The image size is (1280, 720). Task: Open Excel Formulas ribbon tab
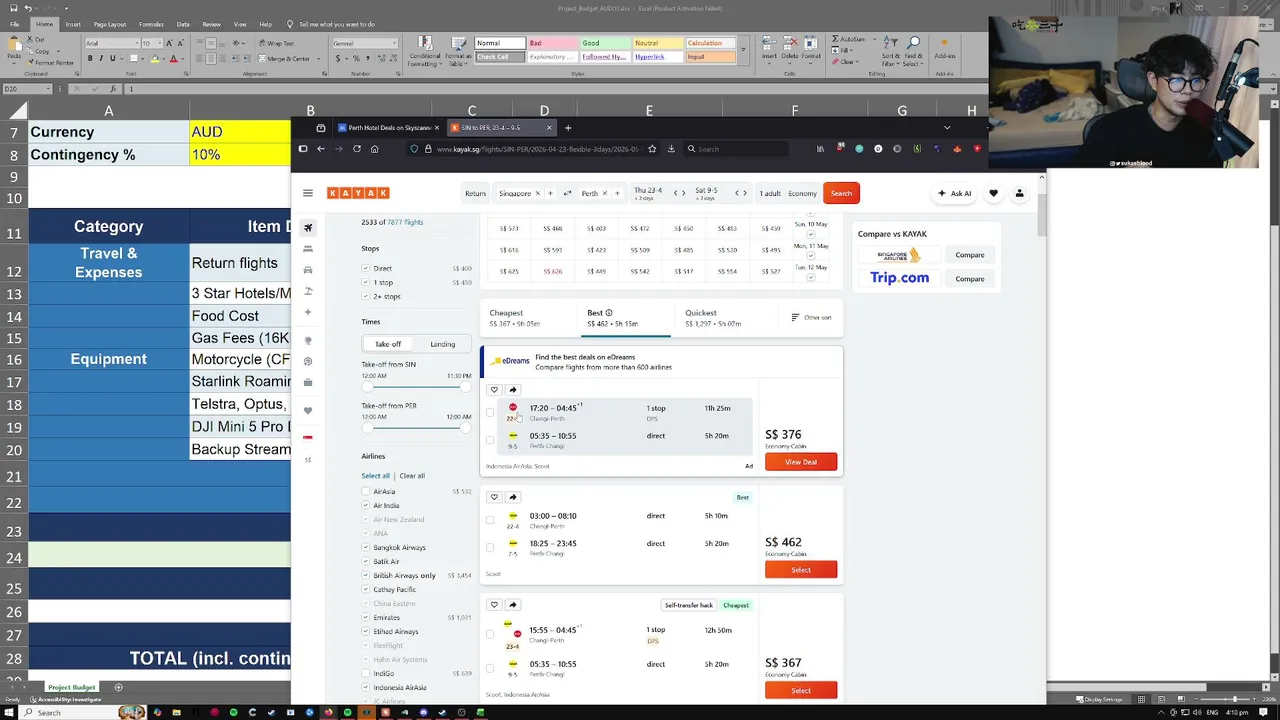(151, 24)
